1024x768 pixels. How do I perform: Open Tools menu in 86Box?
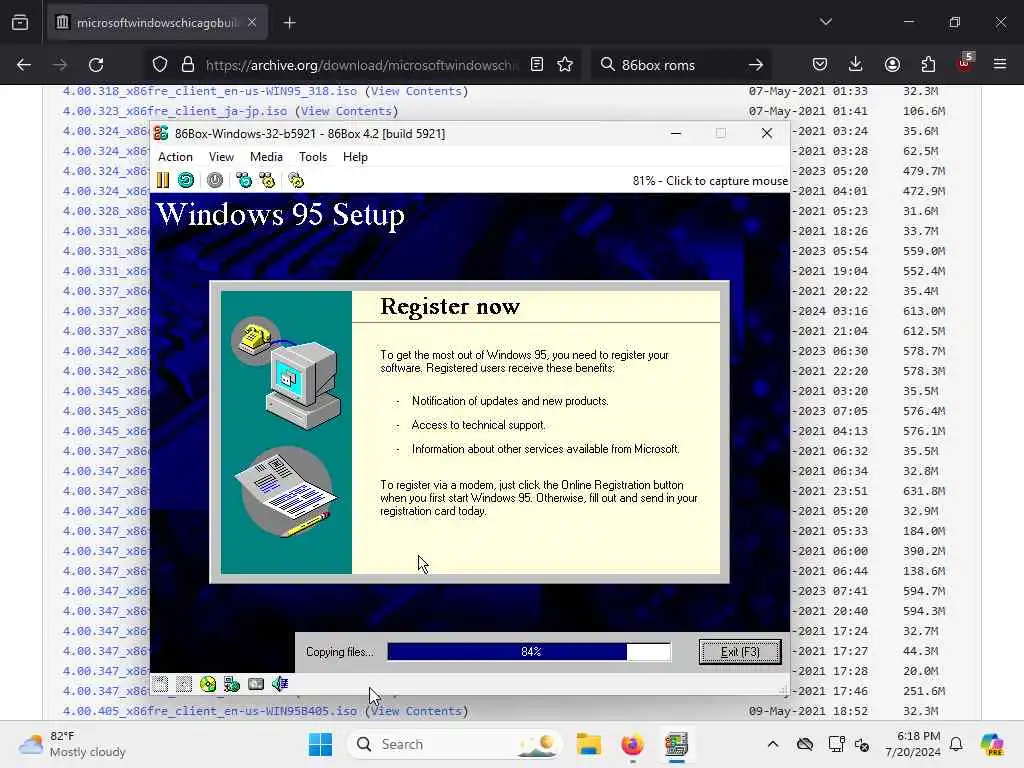[x=313, y=157]
